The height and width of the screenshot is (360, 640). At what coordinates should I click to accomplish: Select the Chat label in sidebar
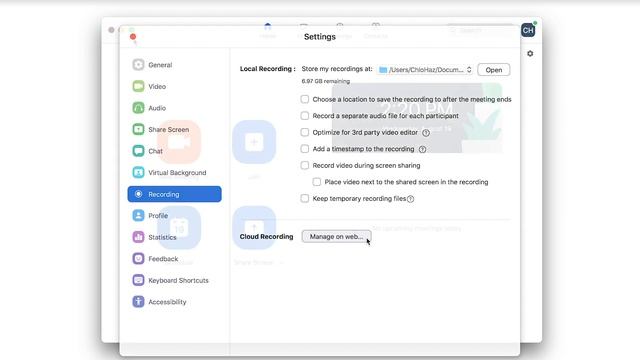pos(155,151)
